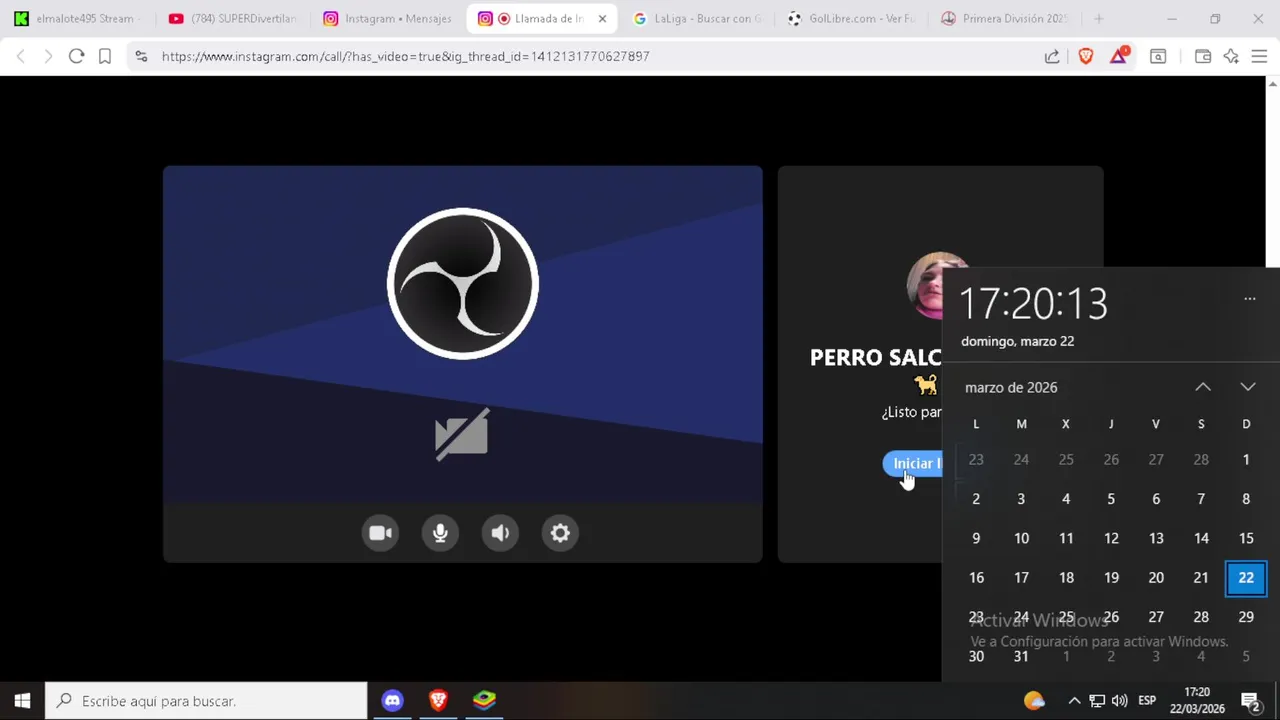Select March 1 in calendar

coord(1246,460)
